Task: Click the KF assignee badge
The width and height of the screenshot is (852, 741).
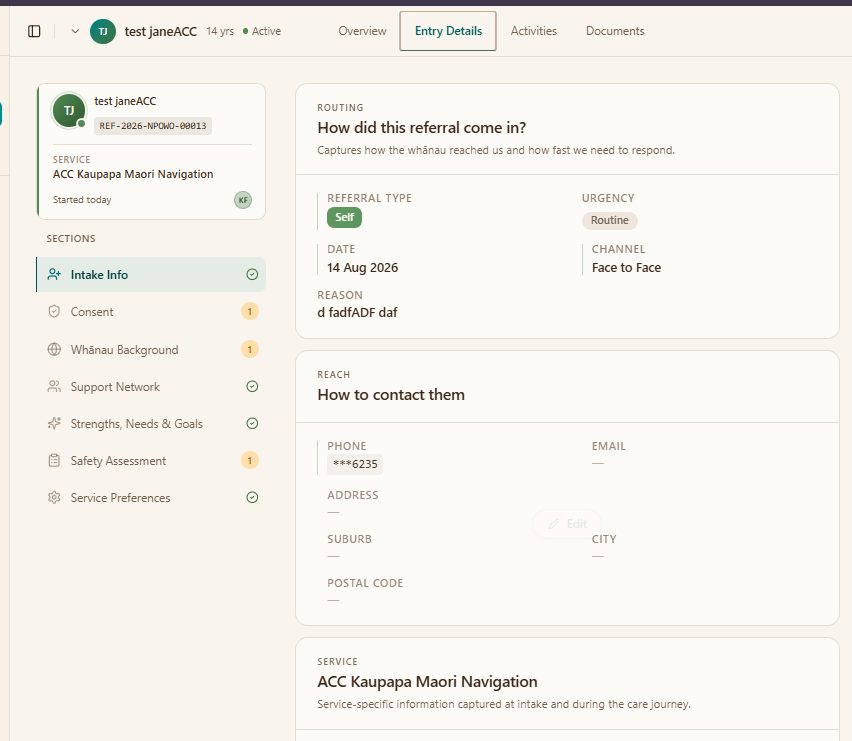Action: [243, 200]
